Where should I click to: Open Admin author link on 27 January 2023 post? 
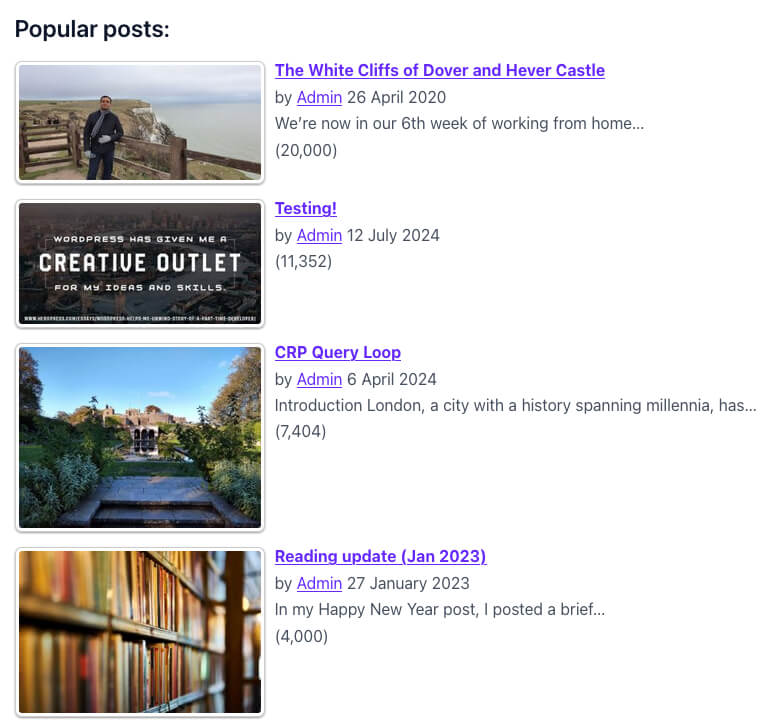click(x=319, y=583)
